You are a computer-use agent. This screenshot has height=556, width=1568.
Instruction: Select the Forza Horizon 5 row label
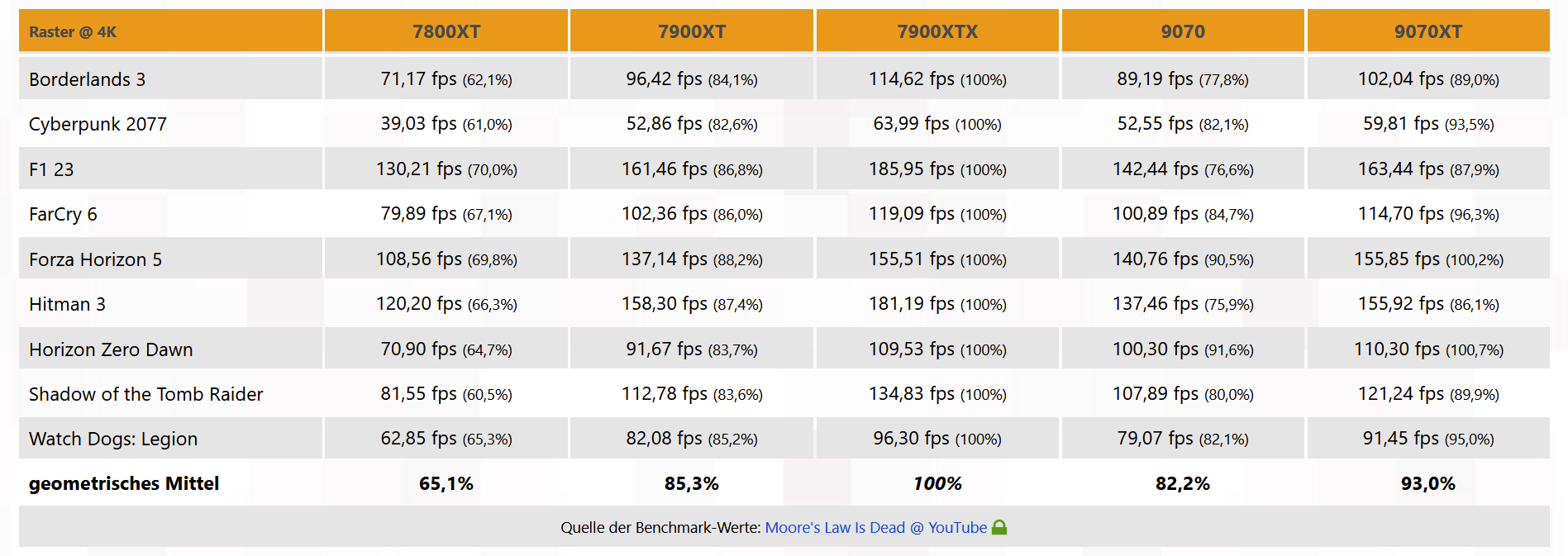95,259
